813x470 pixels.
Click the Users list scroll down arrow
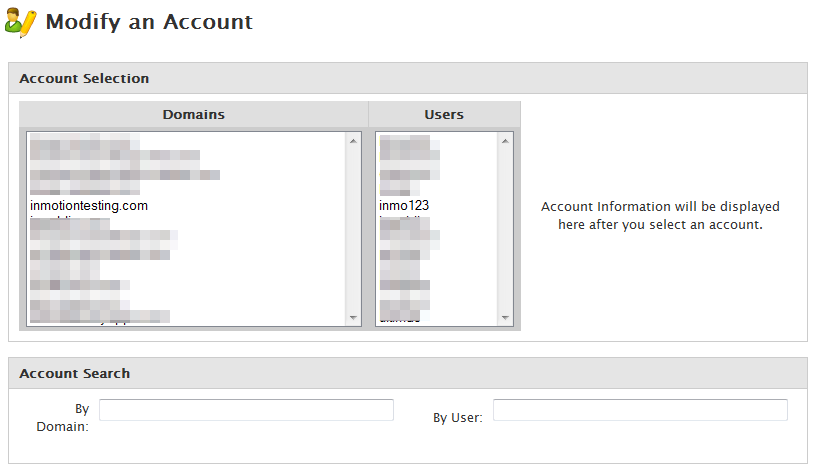tap(505, 318)
